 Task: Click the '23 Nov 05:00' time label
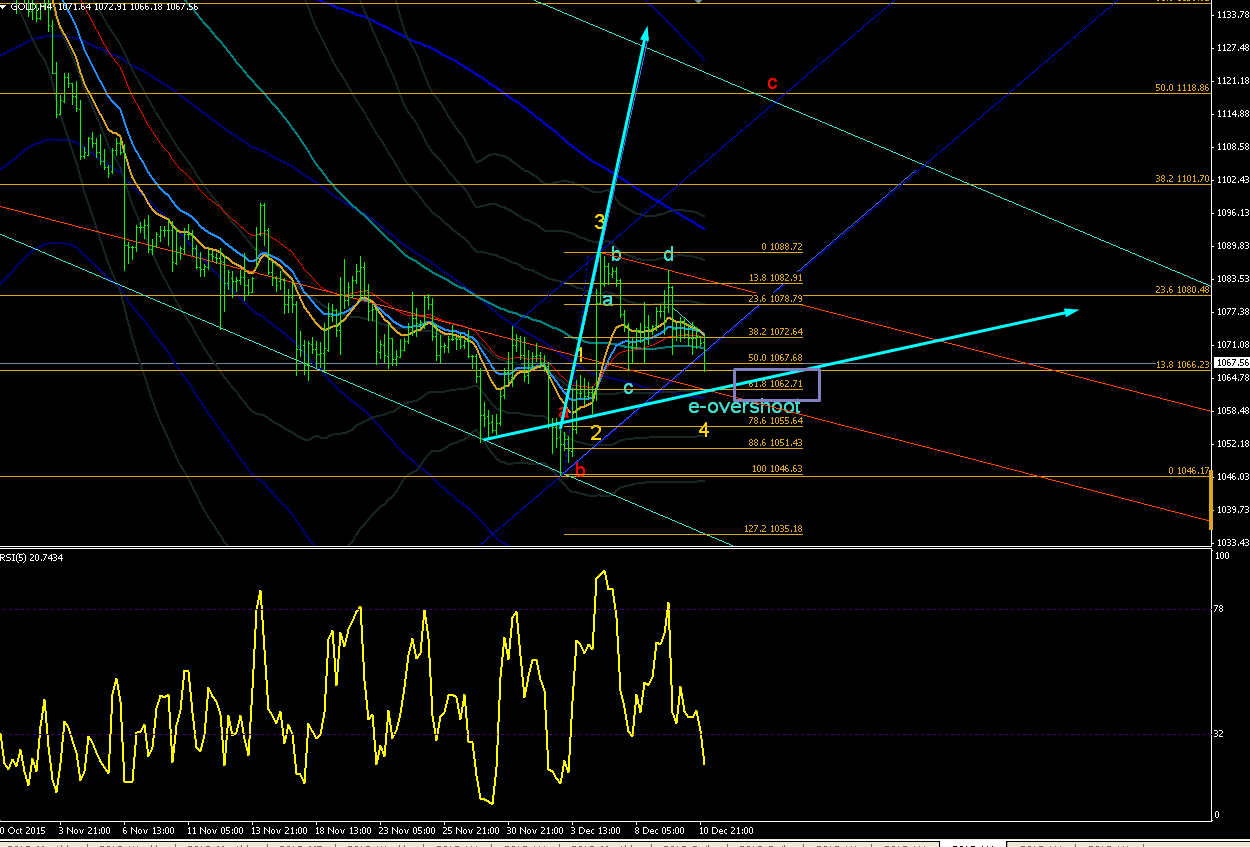coord(407,830)
